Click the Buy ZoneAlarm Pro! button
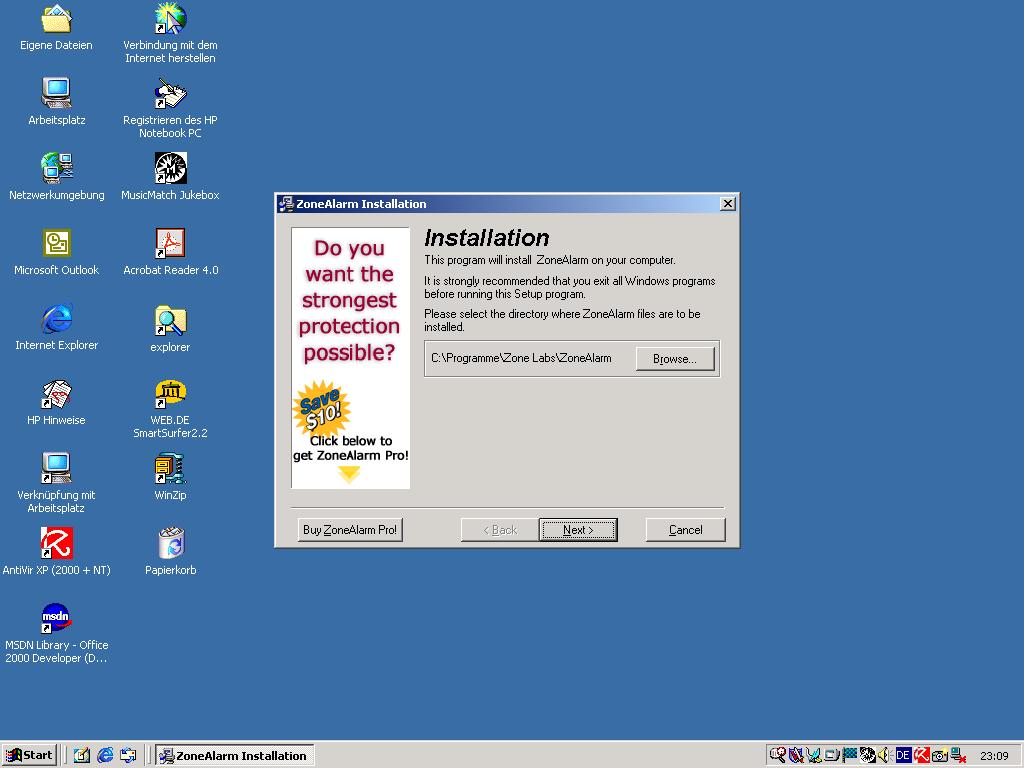This screenshot has height=768, width=1024. (350, 530)
